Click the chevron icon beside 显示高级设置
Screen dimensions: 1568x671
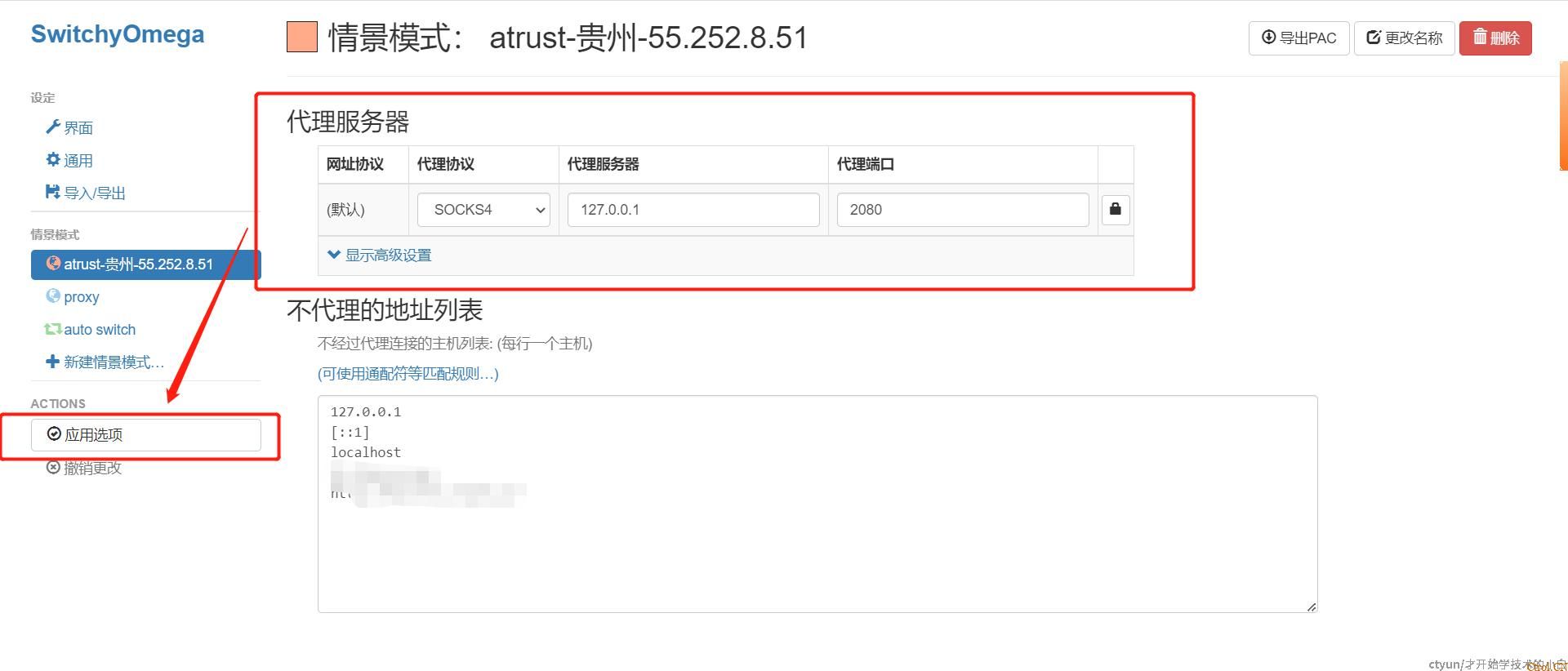[x=333, y=255]
